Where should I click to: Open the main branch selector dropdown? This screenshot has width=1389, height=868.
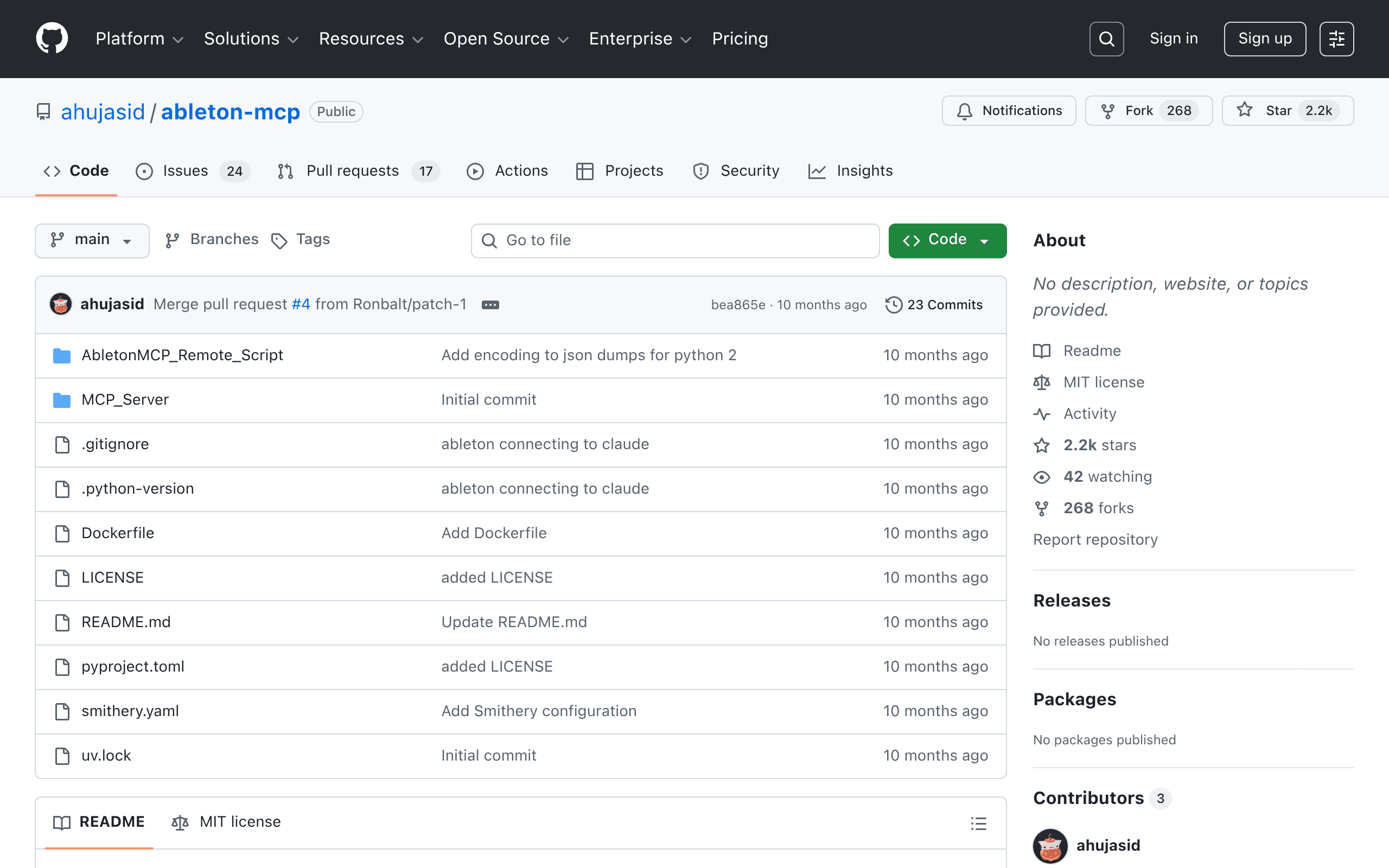tap(92, 240)
